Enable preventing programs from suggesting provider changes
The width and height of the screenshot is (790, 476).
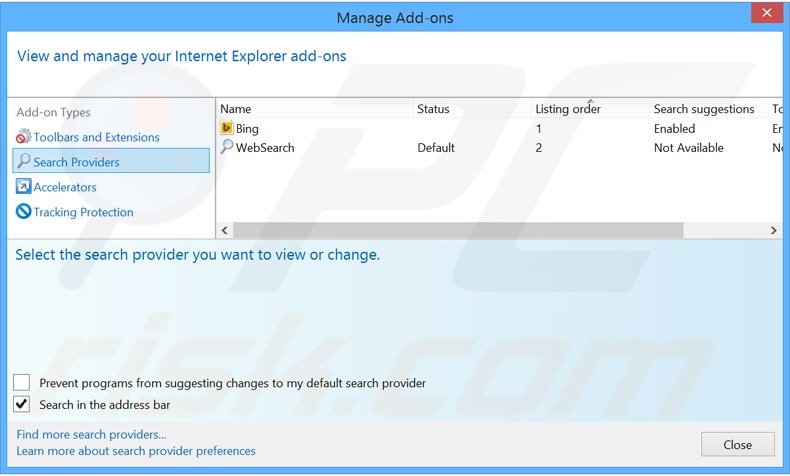(x=22, y=382)
